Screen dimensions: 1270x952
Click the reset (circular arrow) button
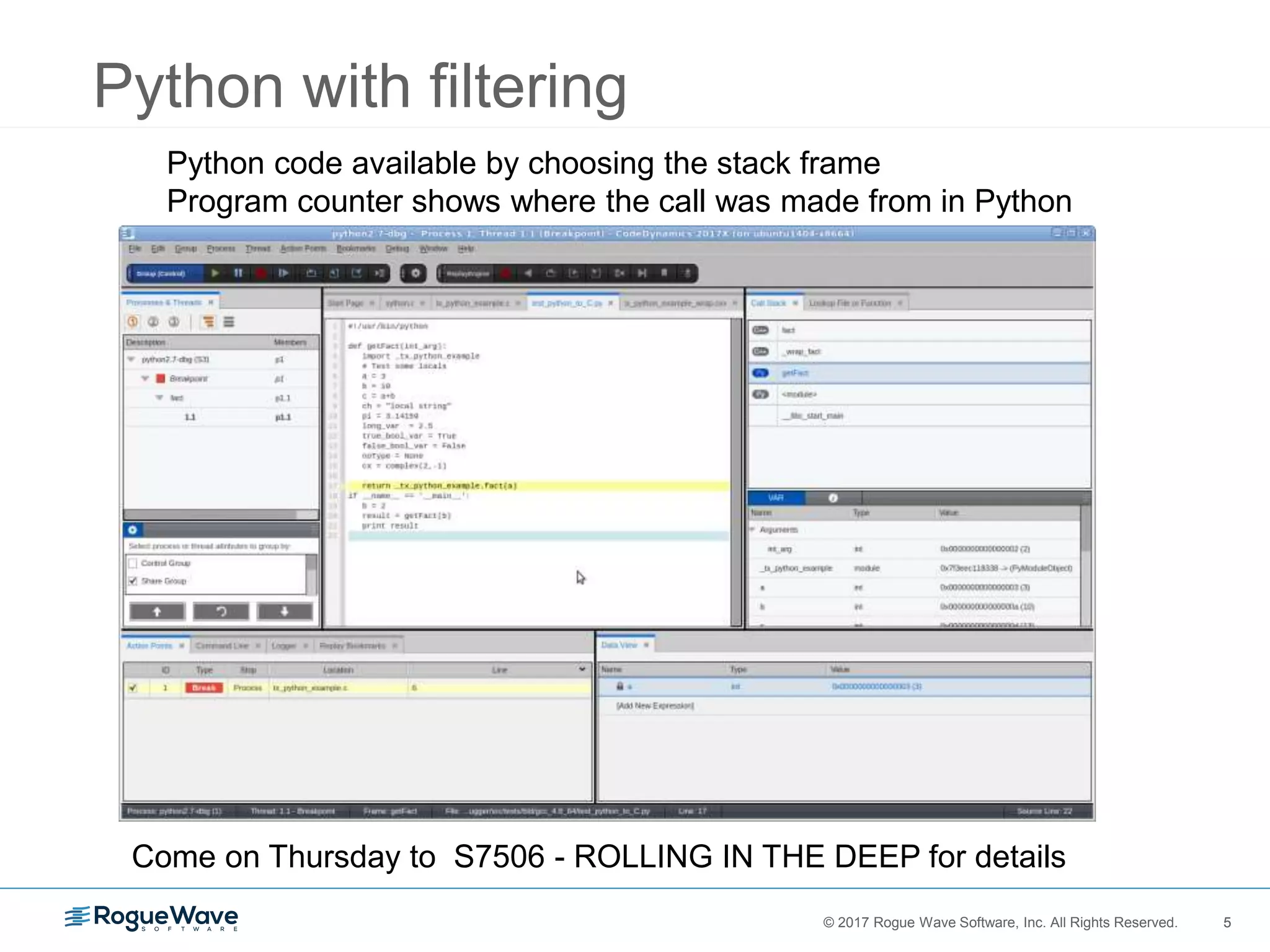[221, 612]
